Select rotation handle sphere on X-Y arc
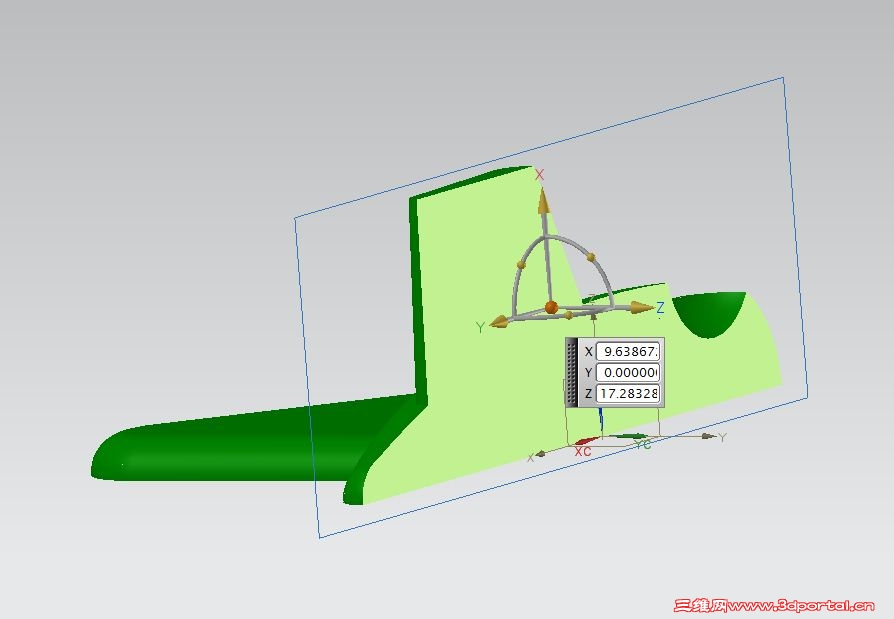Image resolution: width=894 pixels, height=619 pixels. click(521, 264)
